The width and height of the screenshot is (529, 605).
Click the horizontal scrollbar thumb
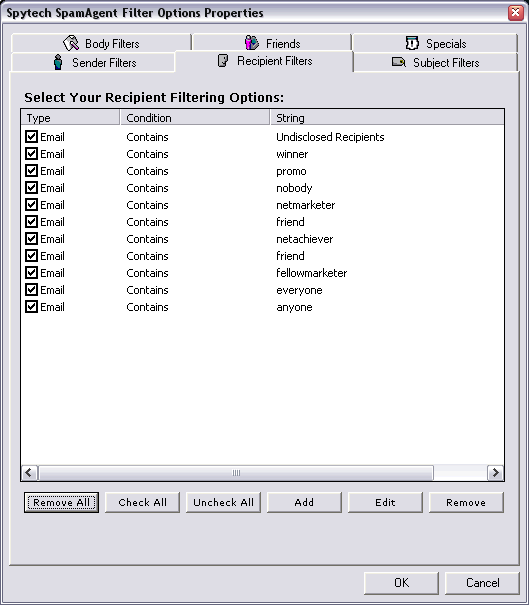pyautogui.click(x=236, y=473)
